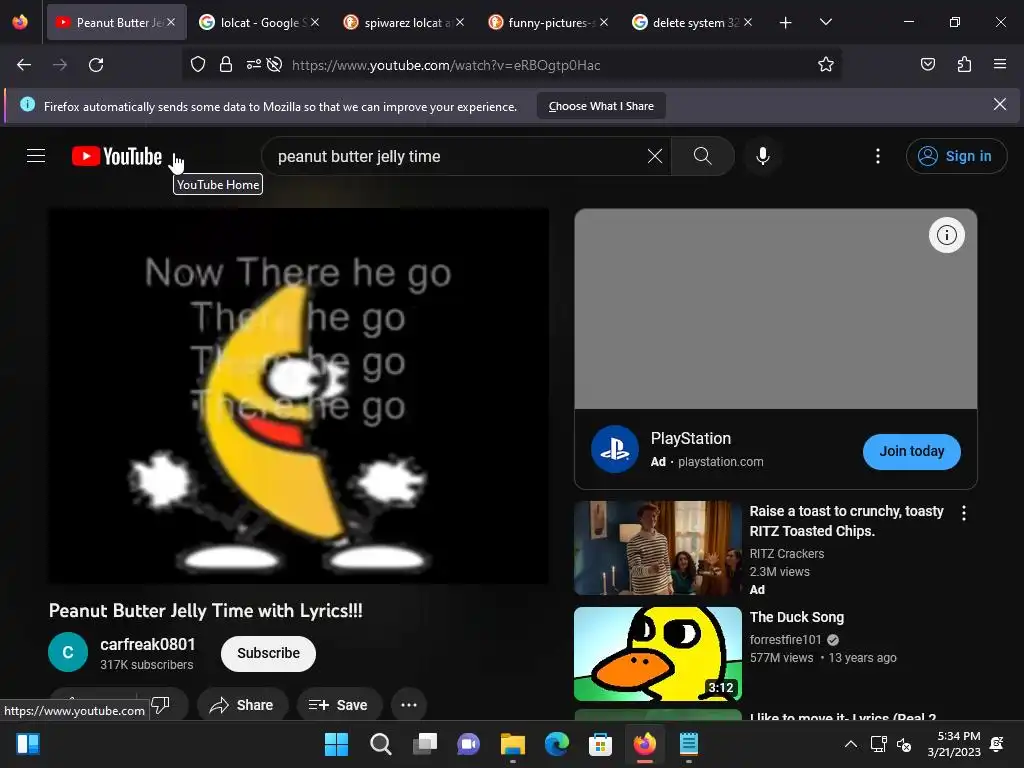1024x768 pixels.
Task: Click the autoplay blocked icon in address bar
Action: (275, 64)
